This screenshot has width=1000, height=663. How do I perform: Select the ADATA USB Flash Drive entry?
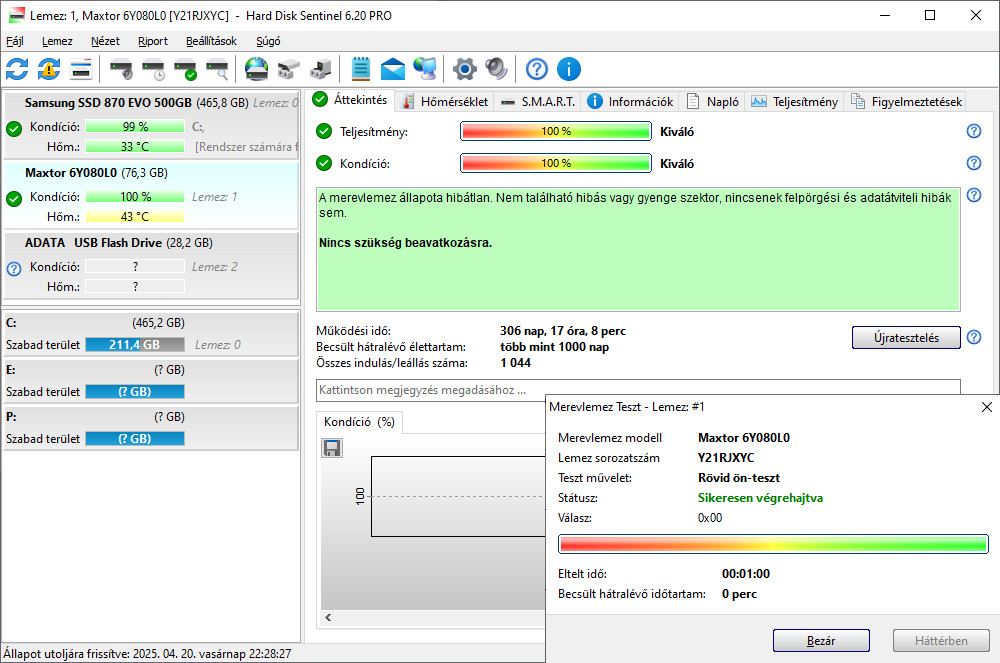(152, 266)
